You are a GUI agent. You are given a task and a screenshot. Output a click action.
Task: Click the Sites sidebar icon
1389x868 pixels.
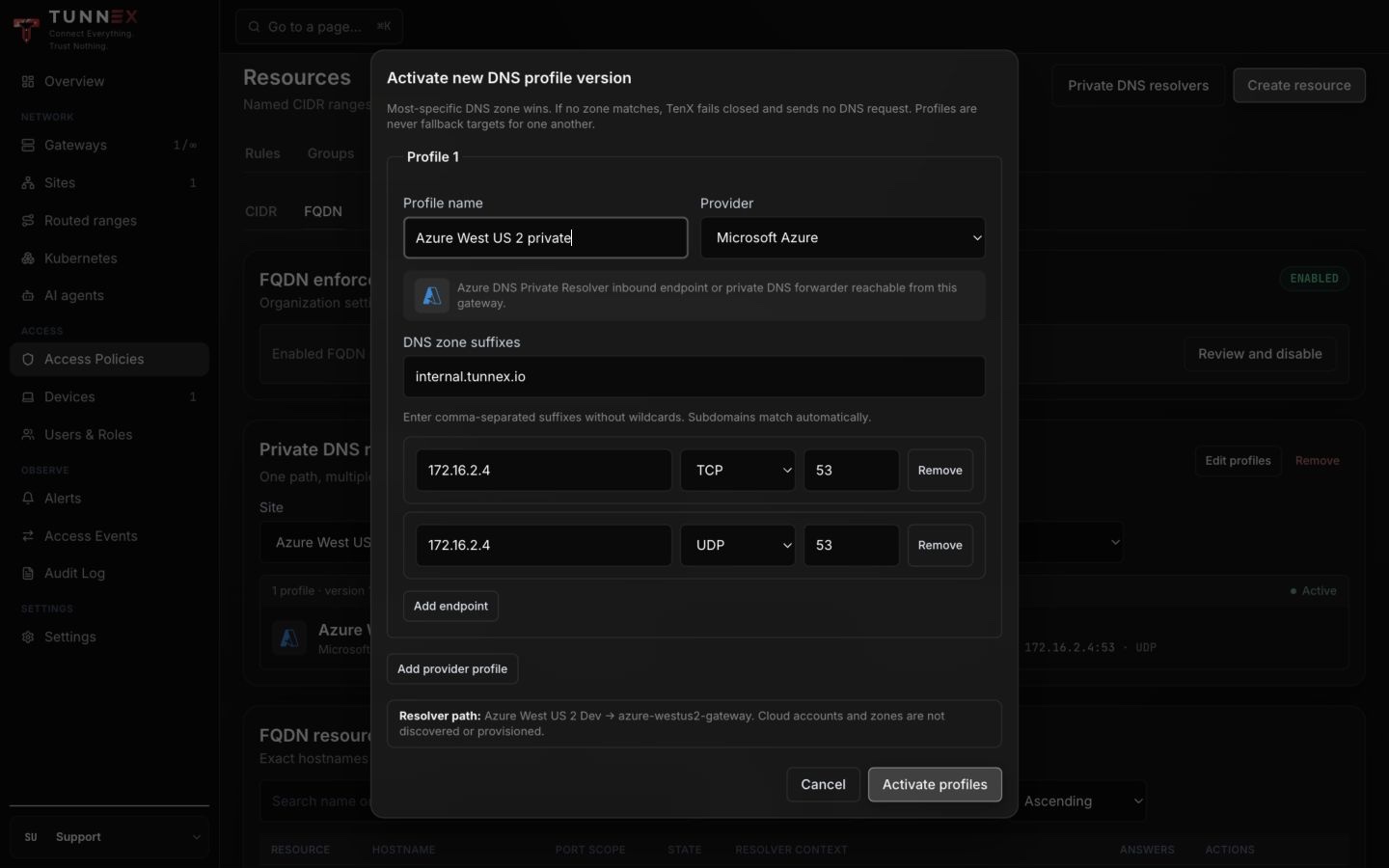[x=28, y=183]
